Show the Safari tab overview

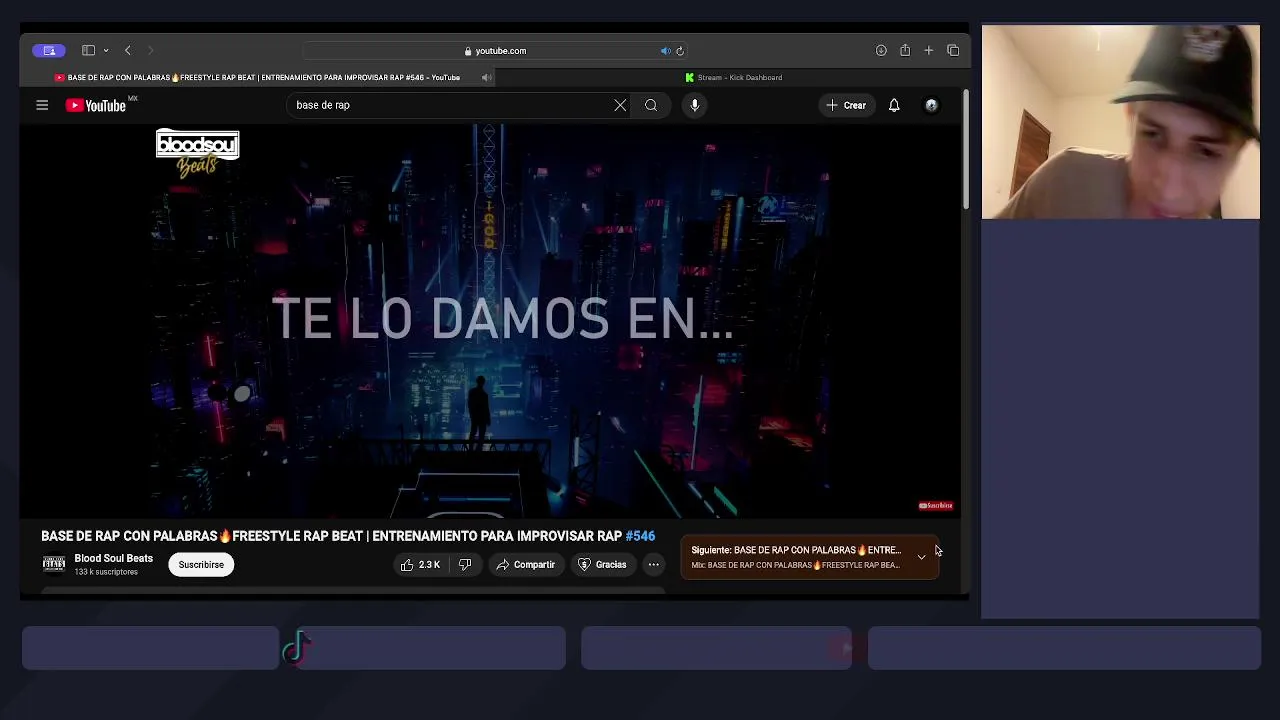[x=953, y=51]
